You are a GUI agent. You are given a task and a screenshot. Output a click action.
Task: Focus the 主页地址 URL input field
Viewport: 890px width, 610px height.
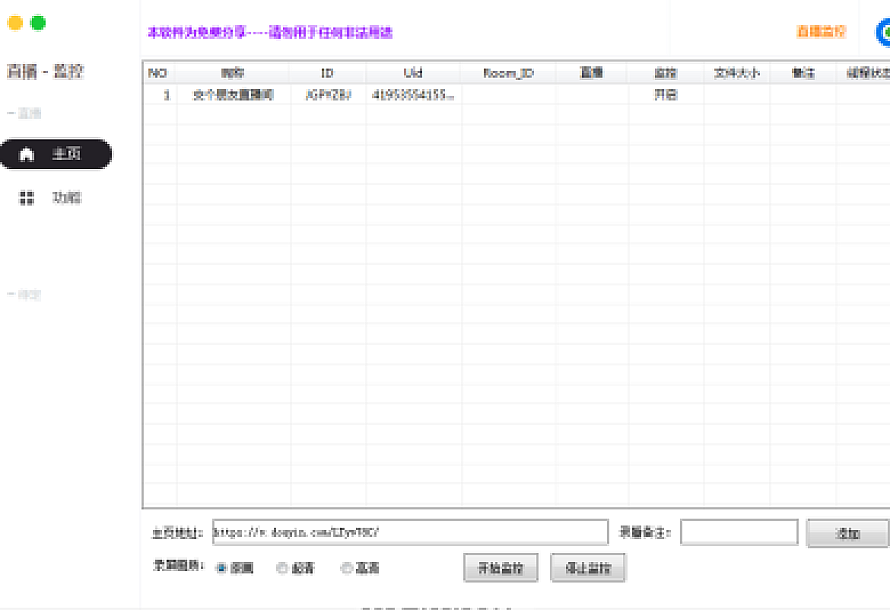tap(409, 532)
